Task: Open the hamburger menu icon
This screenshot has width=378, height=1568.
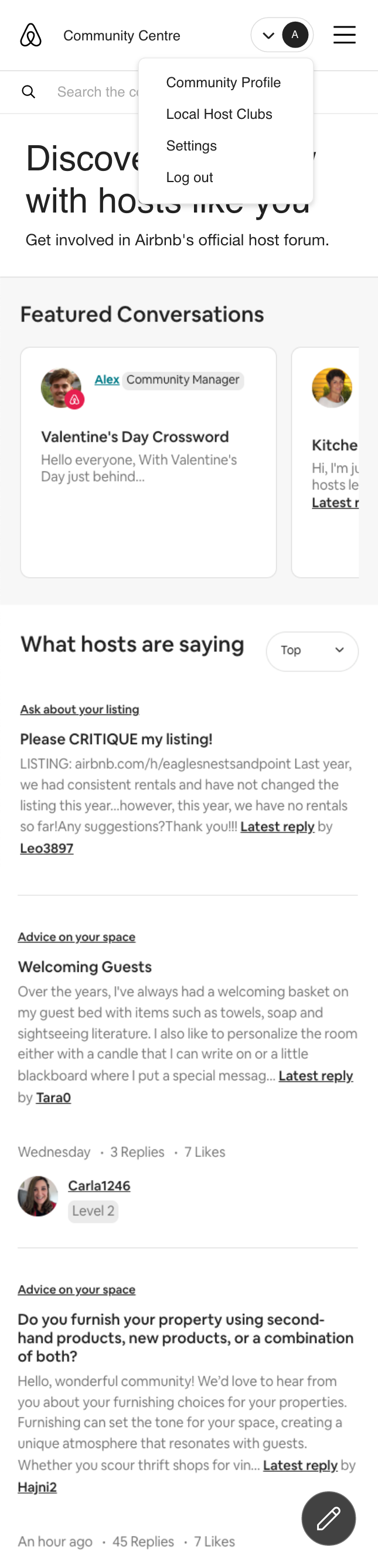Action: [x=344, y=35]
